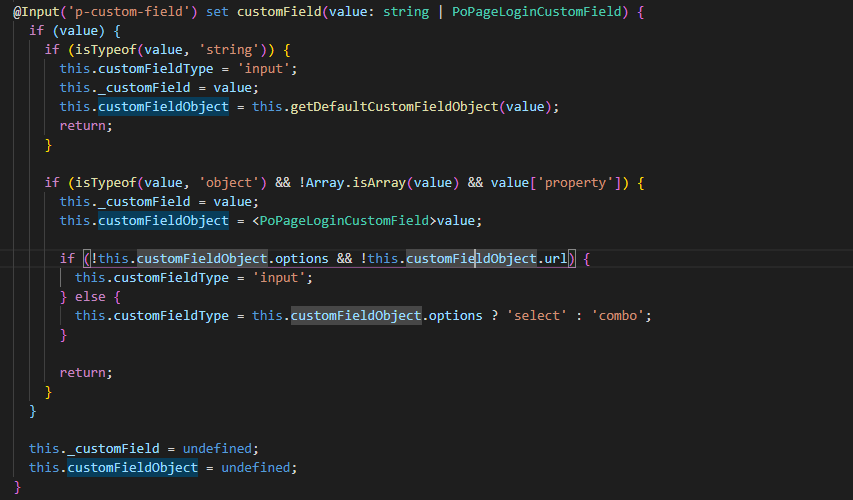Click the 'string' literal inside isTypeof call
Viewport: 853px width, 500px height.
point(229,50)
